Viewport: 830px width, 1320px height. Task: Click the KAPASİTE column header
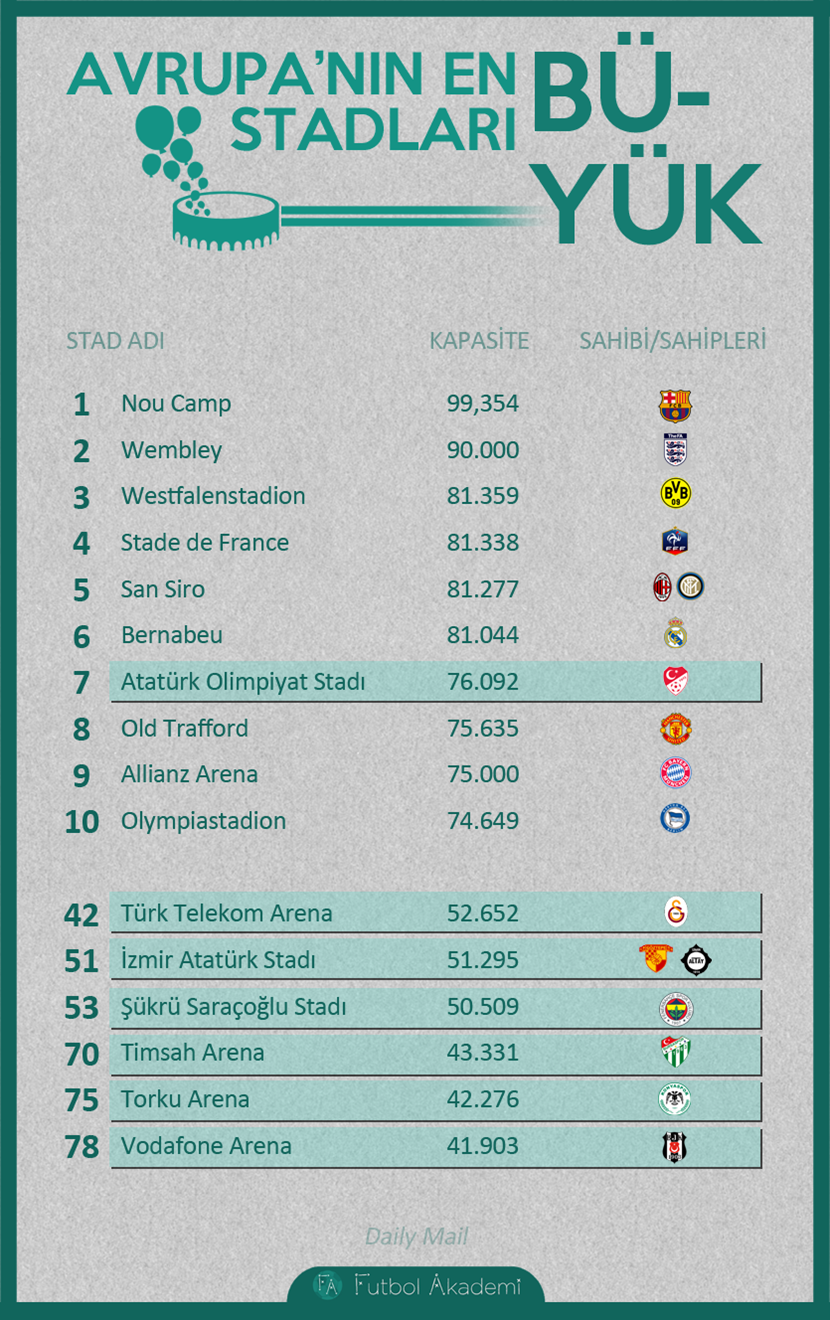tap(479, 341)
